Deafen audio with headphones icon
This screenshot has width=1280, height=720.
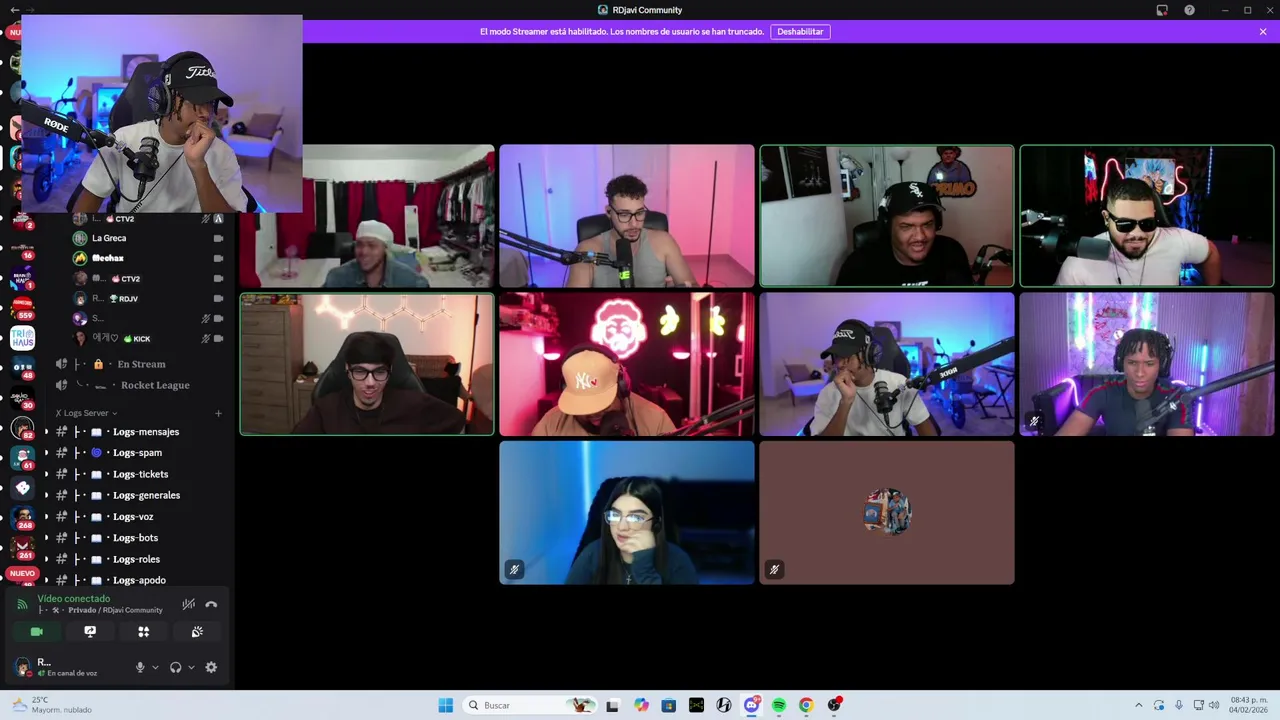pyautogui.click(x=176, y=667)
